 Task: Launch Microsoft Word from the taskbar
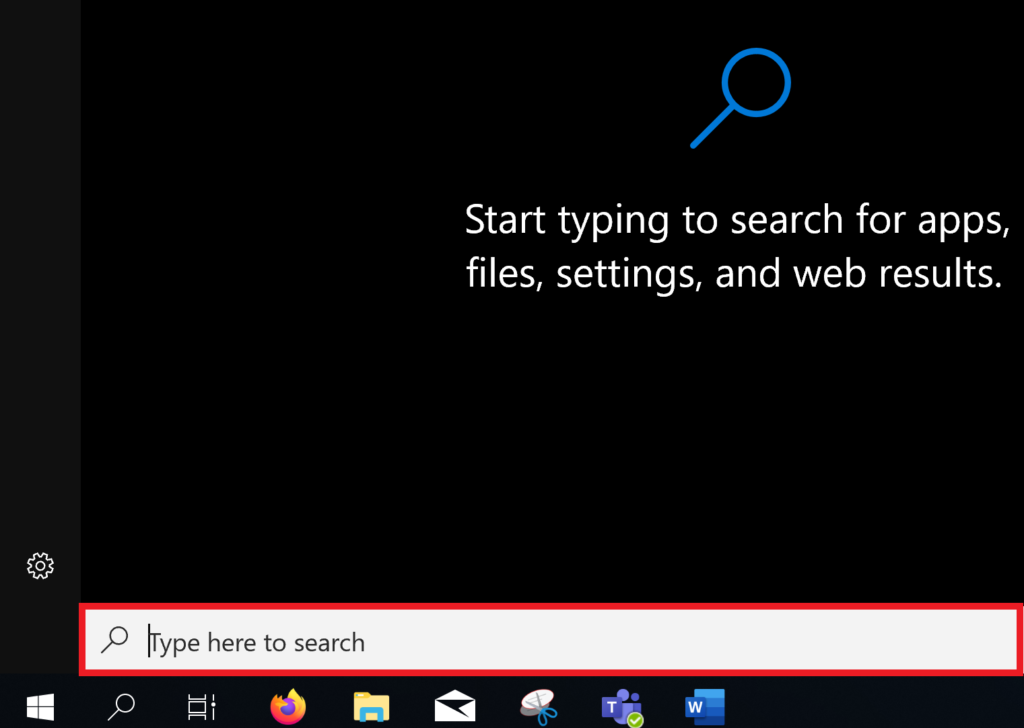[703, 707]
